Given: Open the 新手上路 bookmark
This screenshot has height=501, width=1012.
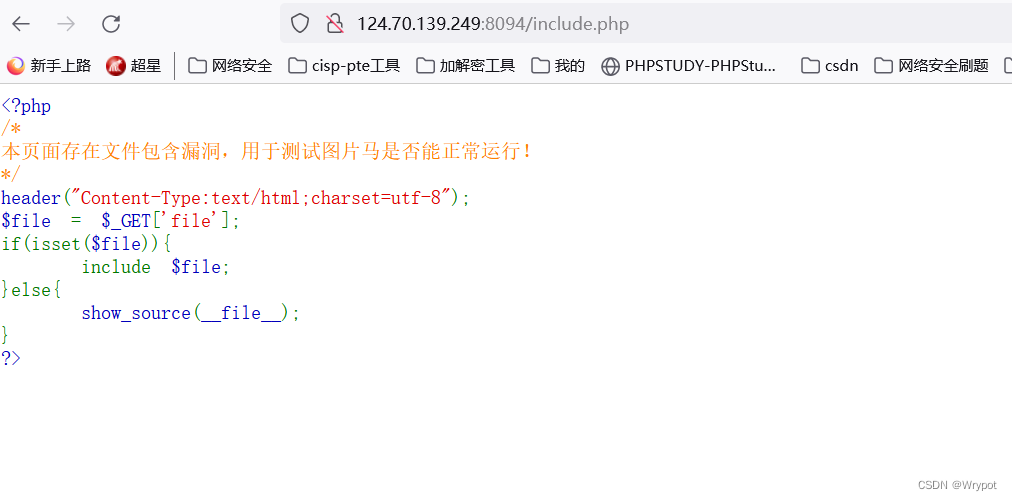Looking at the screenshot, I should click(49, 65).
